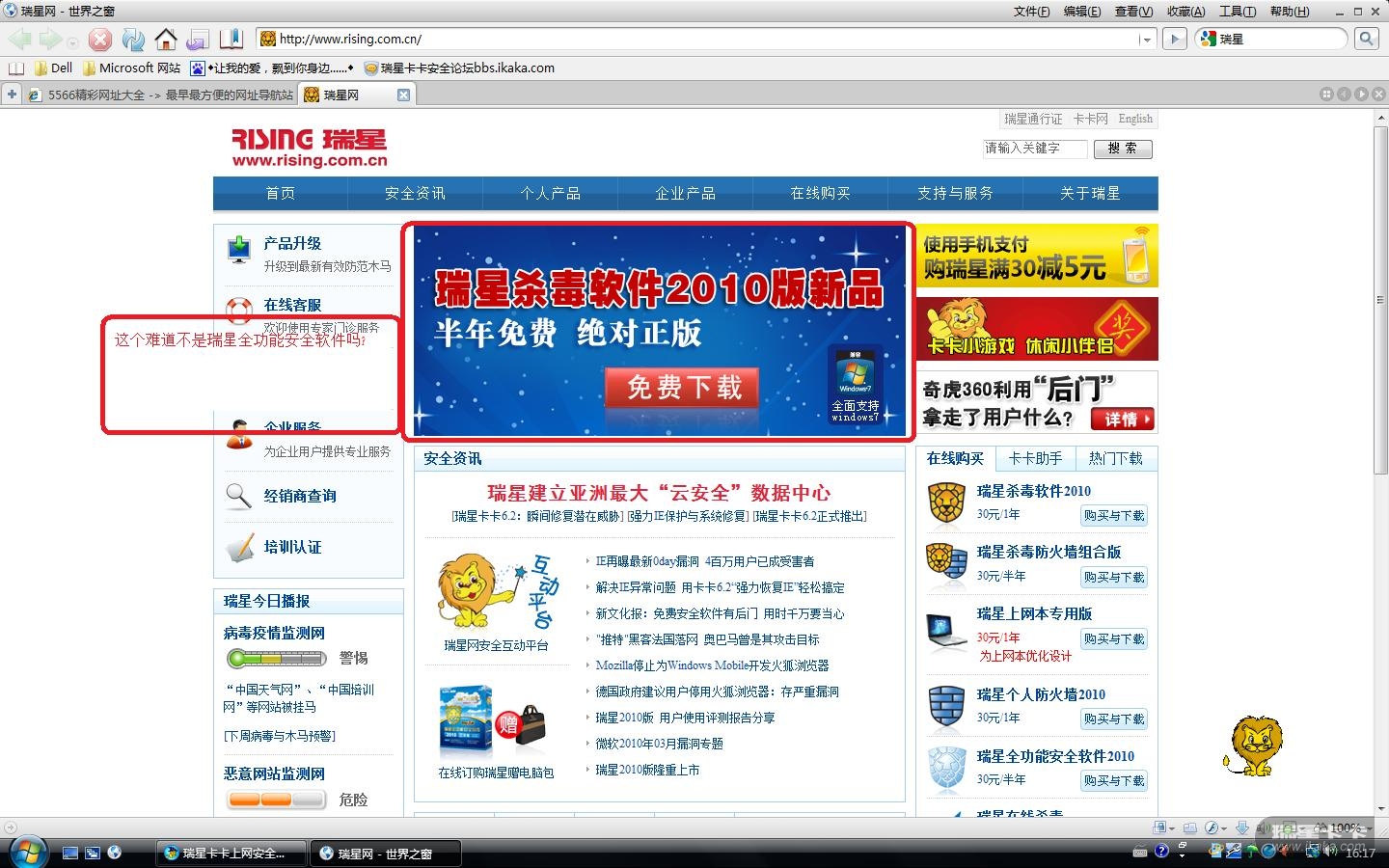The width and height of the screenshot is (1389, 868).
Task: Click the red Stop loading icon
Action: coord(100,39)
